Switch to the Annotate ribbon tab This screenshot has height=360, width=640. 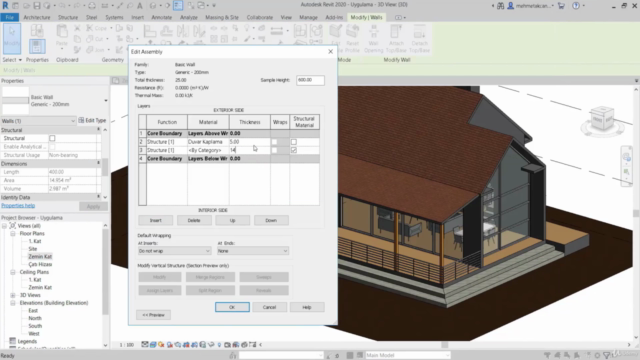click(x=162, y=17)
